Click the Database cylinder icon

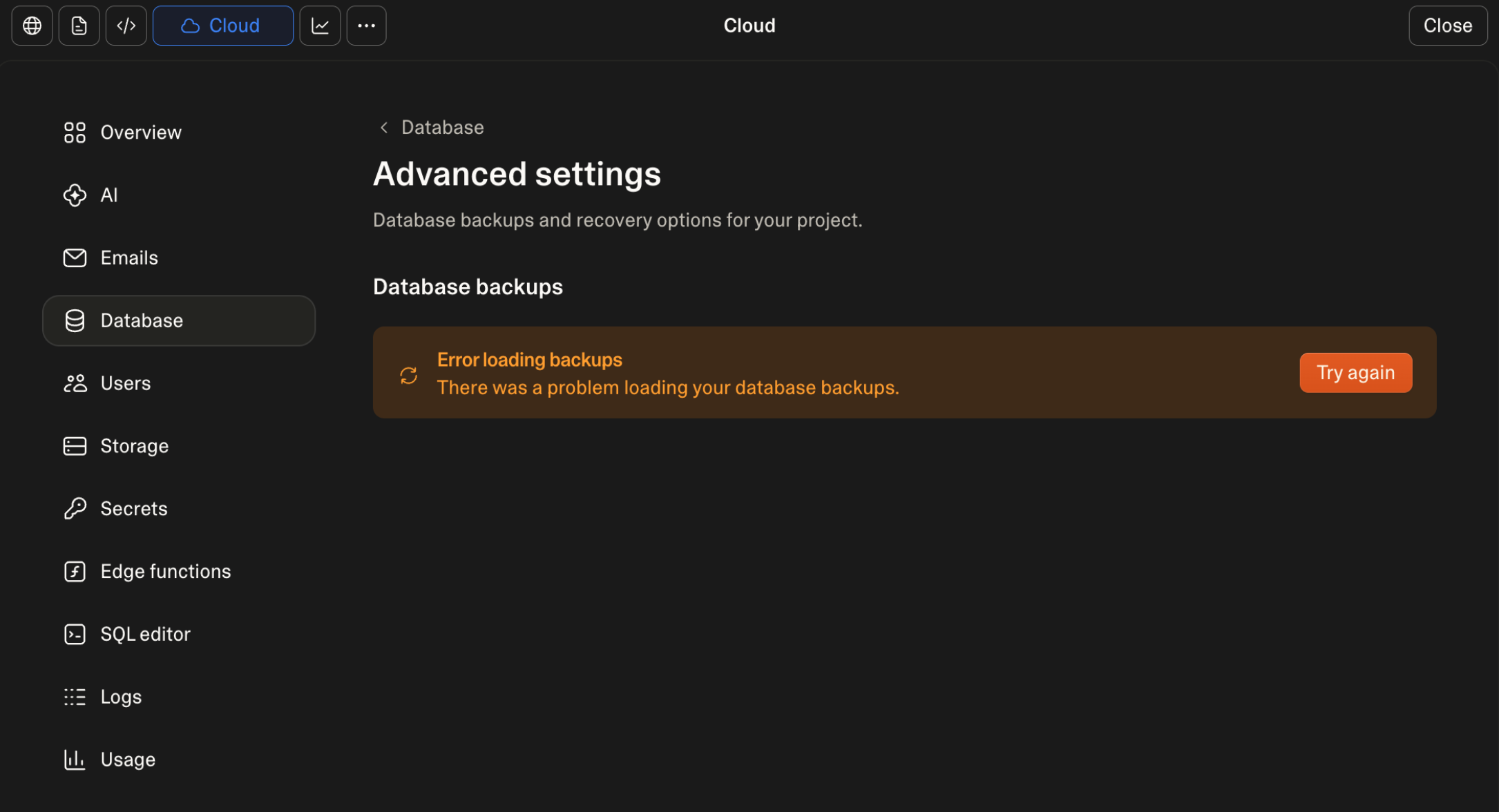tap(75, 321)
